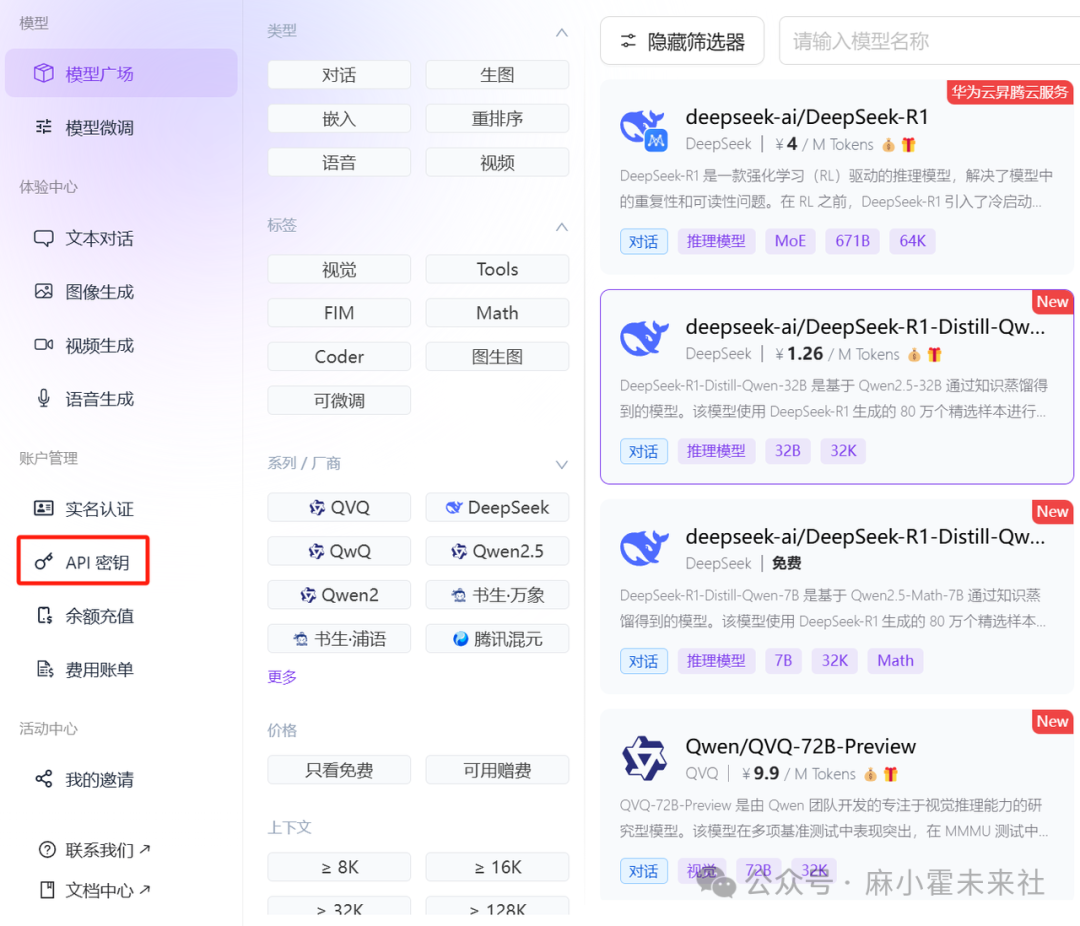This screenshot has height=926, width=1080.
Task: Toggle the 视频 type filter
Action: (x=497, y=163)
